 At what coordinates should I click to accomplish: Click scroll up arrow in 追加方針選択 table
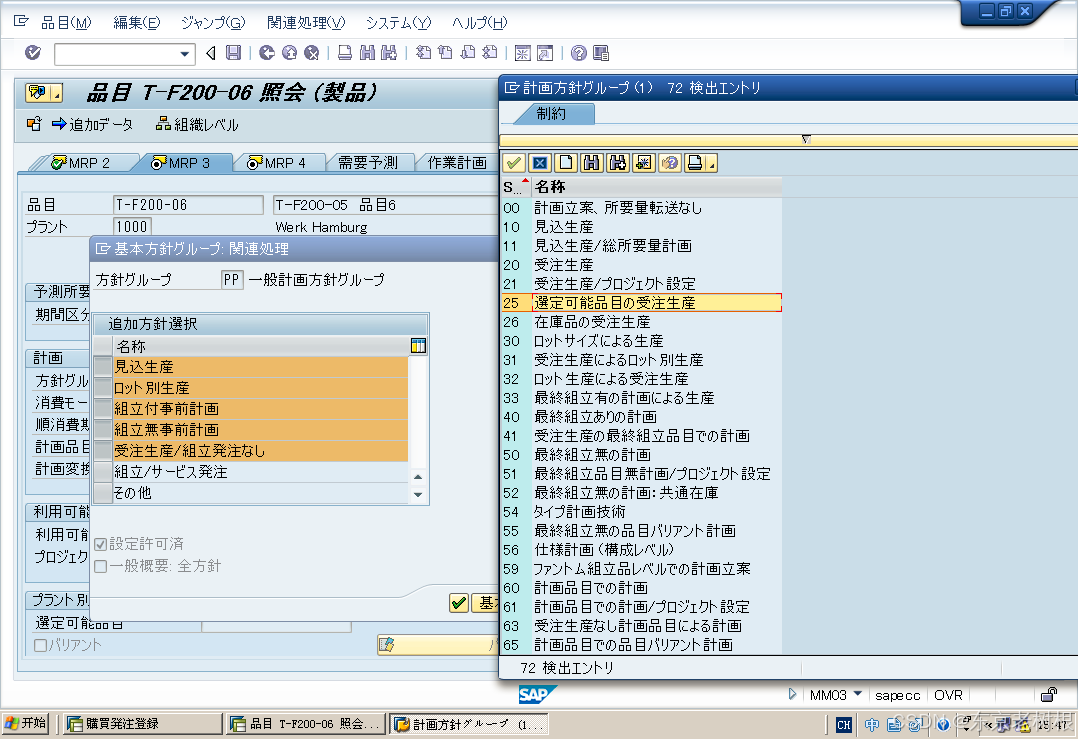pos(418,476)
